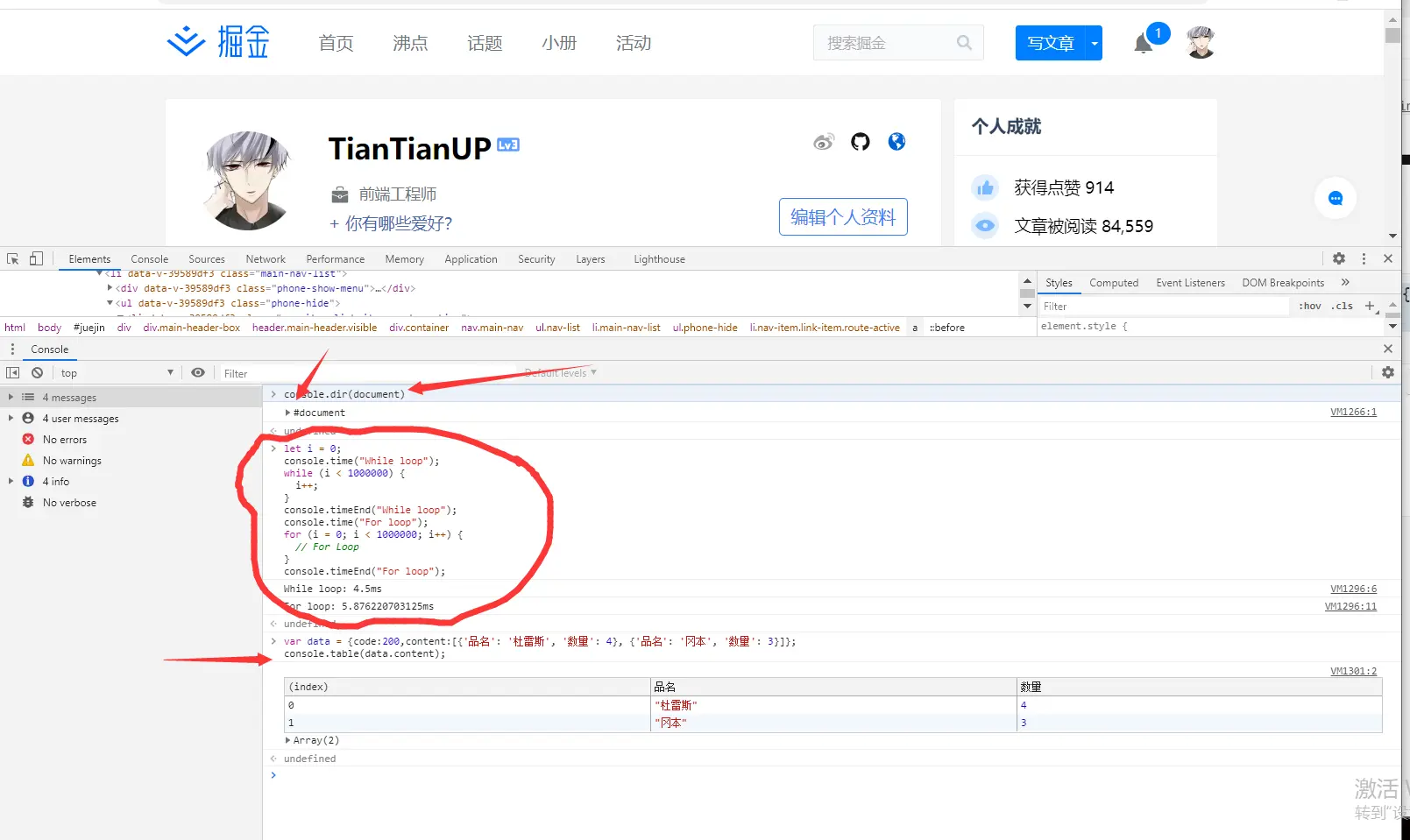
Task: Select the No errors filter
Action: pyautogui.click(x=64, y=440)
